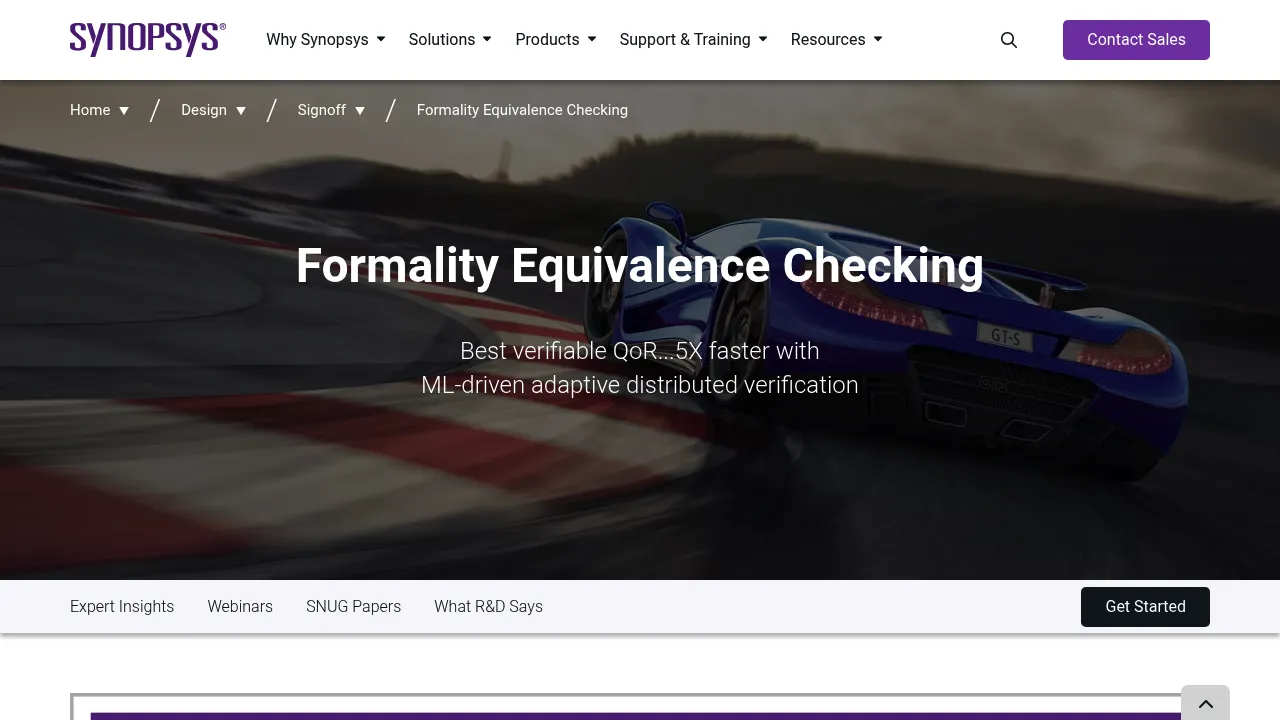Open the Solutions menu

(450, 39)
